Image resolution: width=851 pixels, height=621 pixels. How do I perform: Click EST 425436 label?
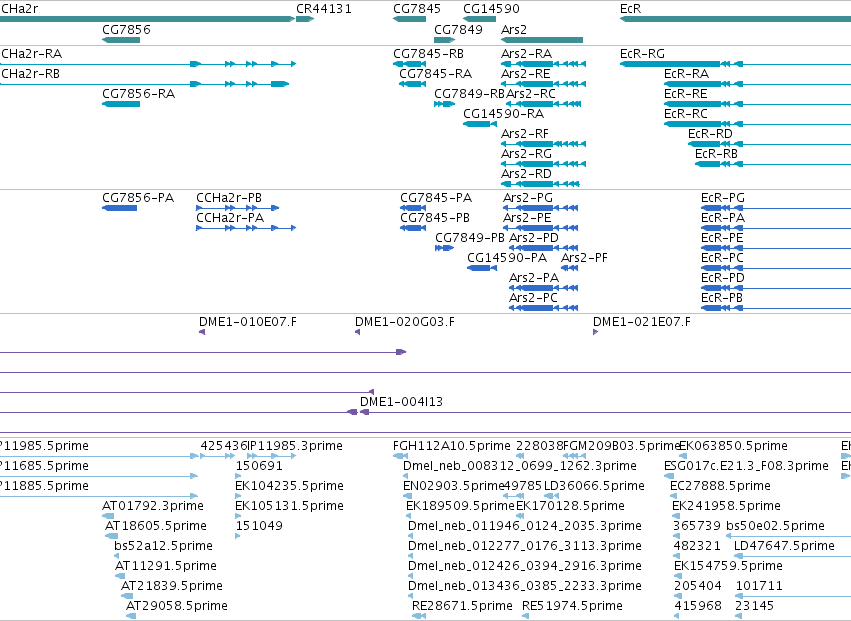(224, 446)
